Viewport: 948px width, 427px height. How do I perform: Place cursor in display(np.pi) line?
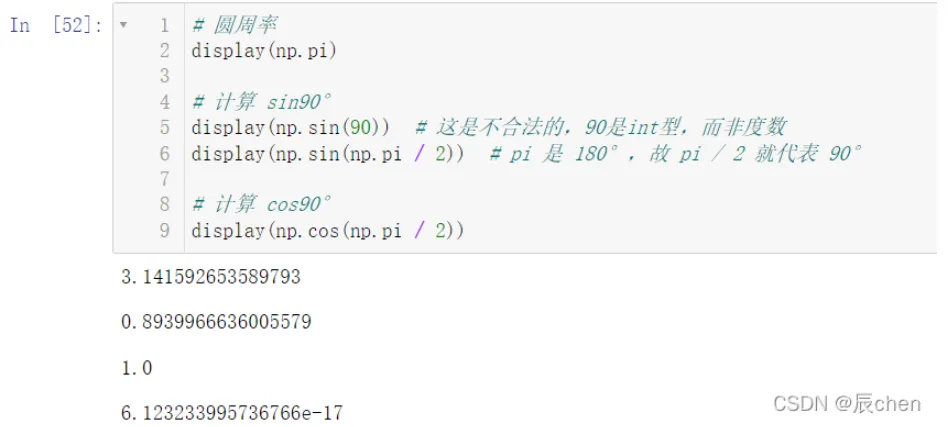[x=264, y=51]
